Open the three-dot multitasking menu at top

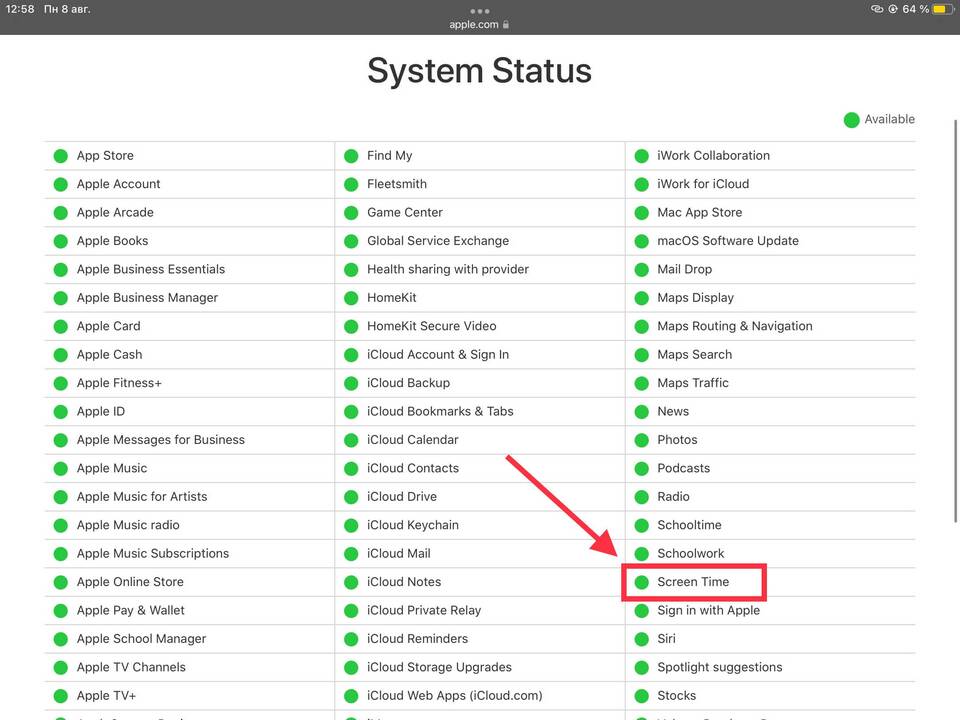coord(479,11)
